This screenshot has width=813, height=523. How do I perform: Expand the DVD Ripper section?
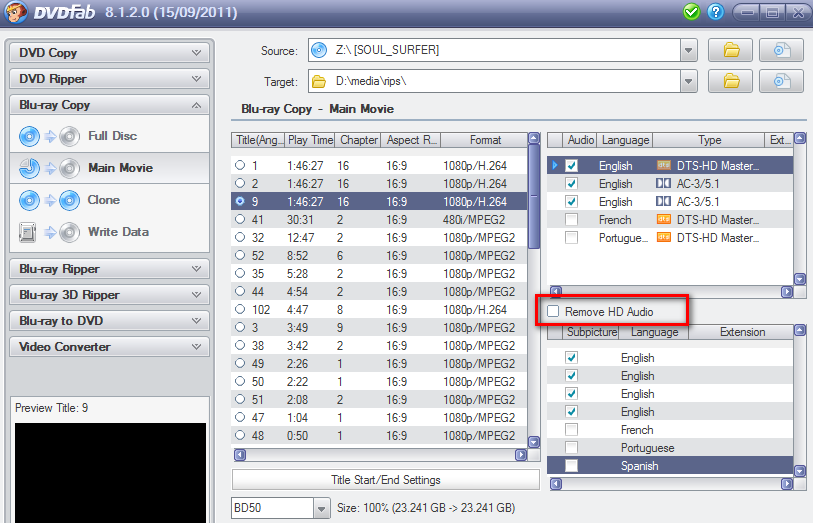tap(109, 79)
